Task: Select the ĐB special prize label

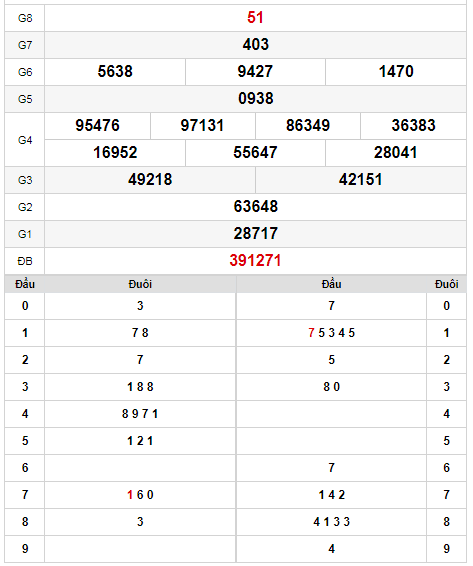Action: (25, 261)
